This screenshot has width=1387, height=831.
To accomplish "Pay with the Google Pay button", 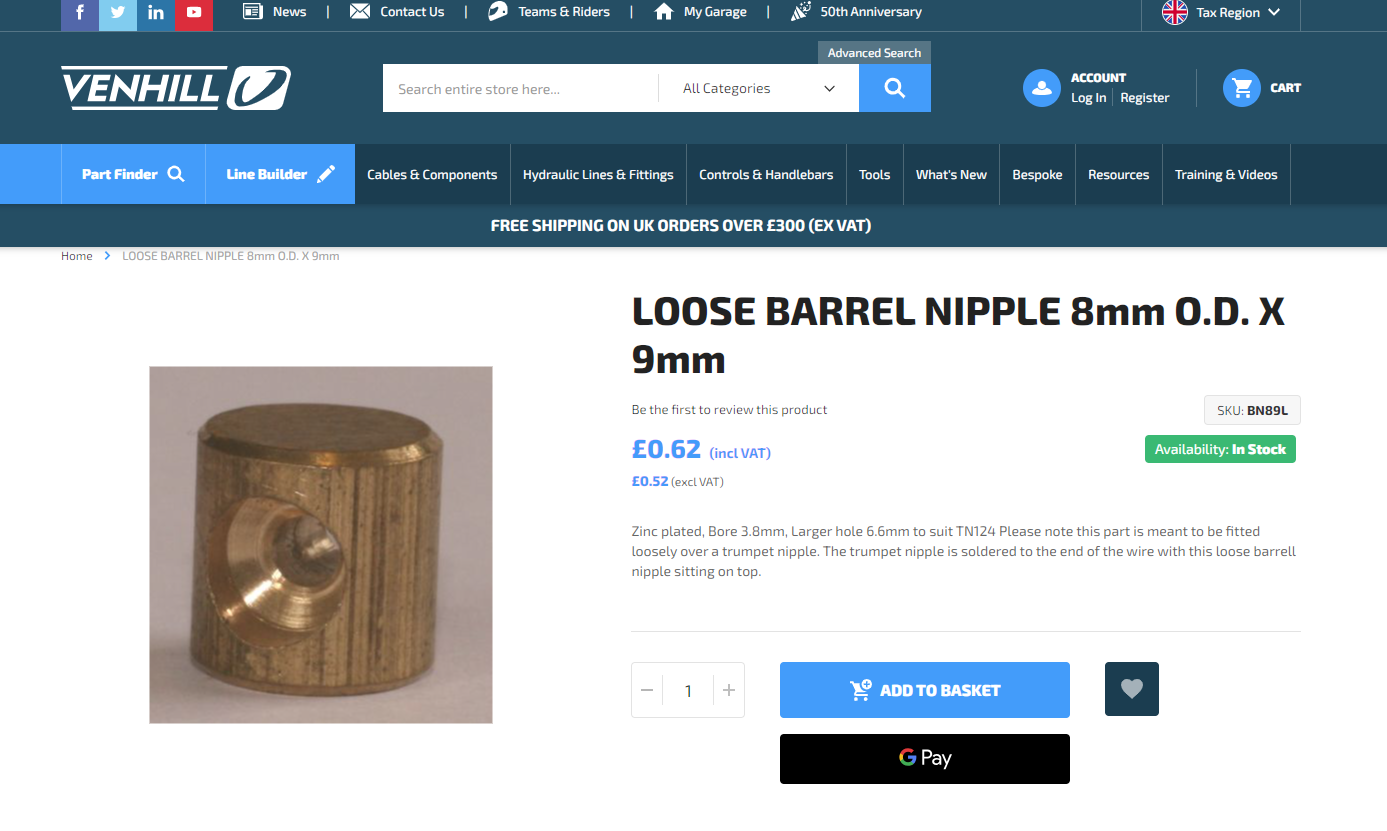I will [925, 759].
